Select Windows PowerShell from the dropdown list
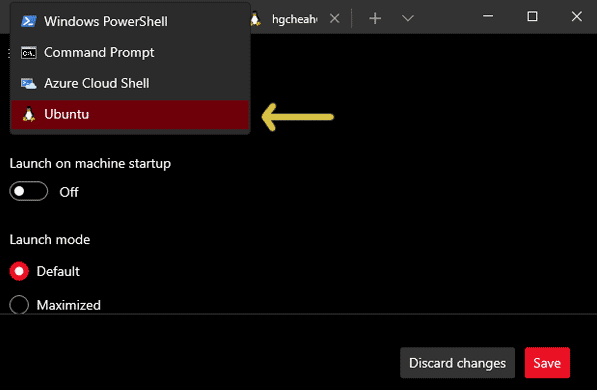597x390 pixels. click(x=130, y=21)
